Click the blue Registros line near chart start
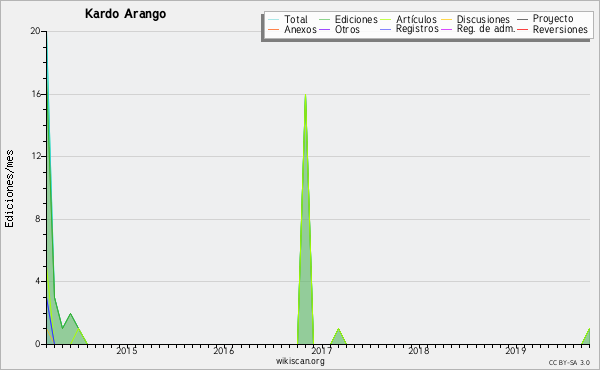Screen dimensions: 600x370 [50, 321]
